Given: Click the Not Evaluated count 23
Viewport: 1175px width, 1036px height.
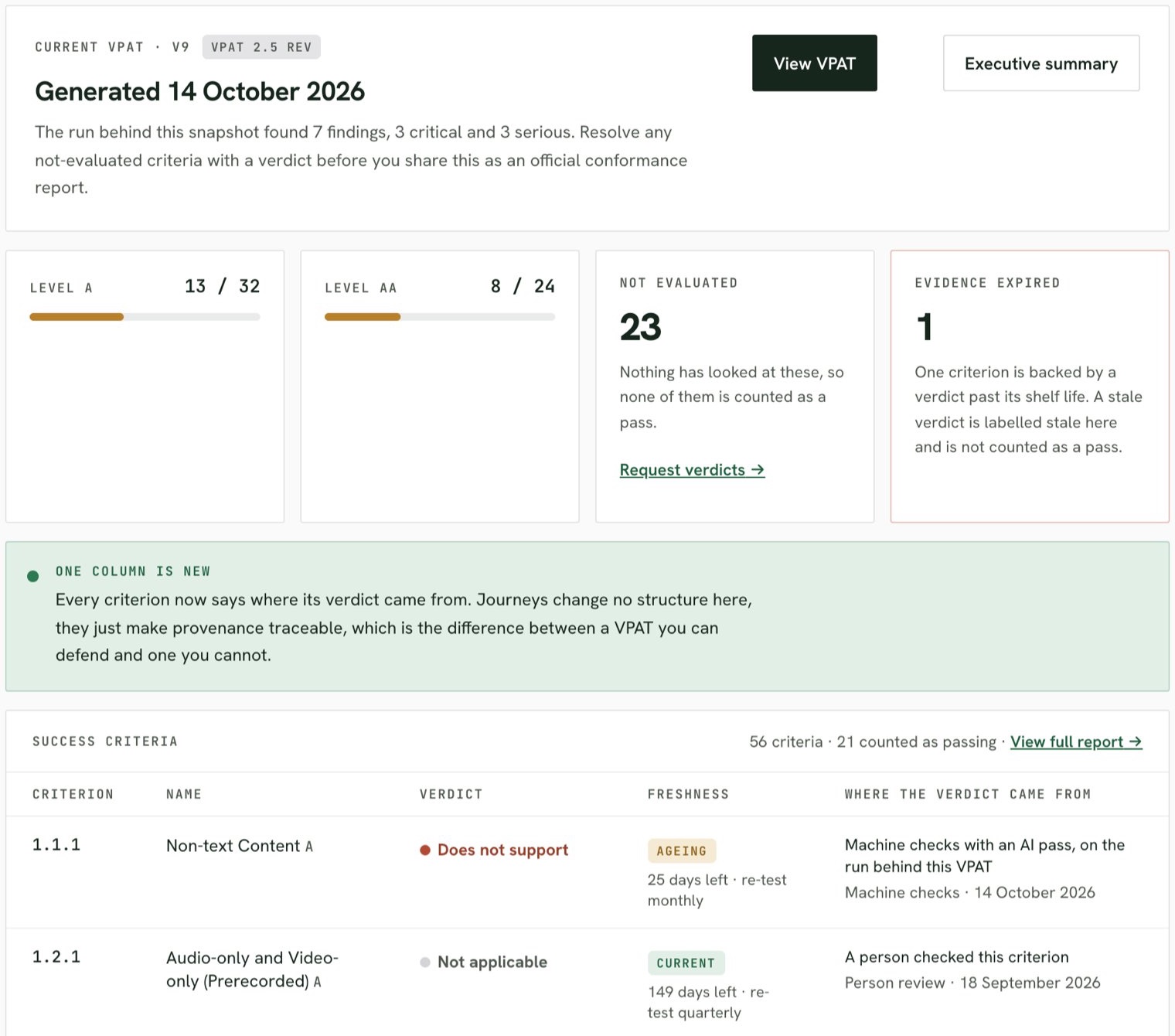Looking at the screenshot, I should coord(641,327).
